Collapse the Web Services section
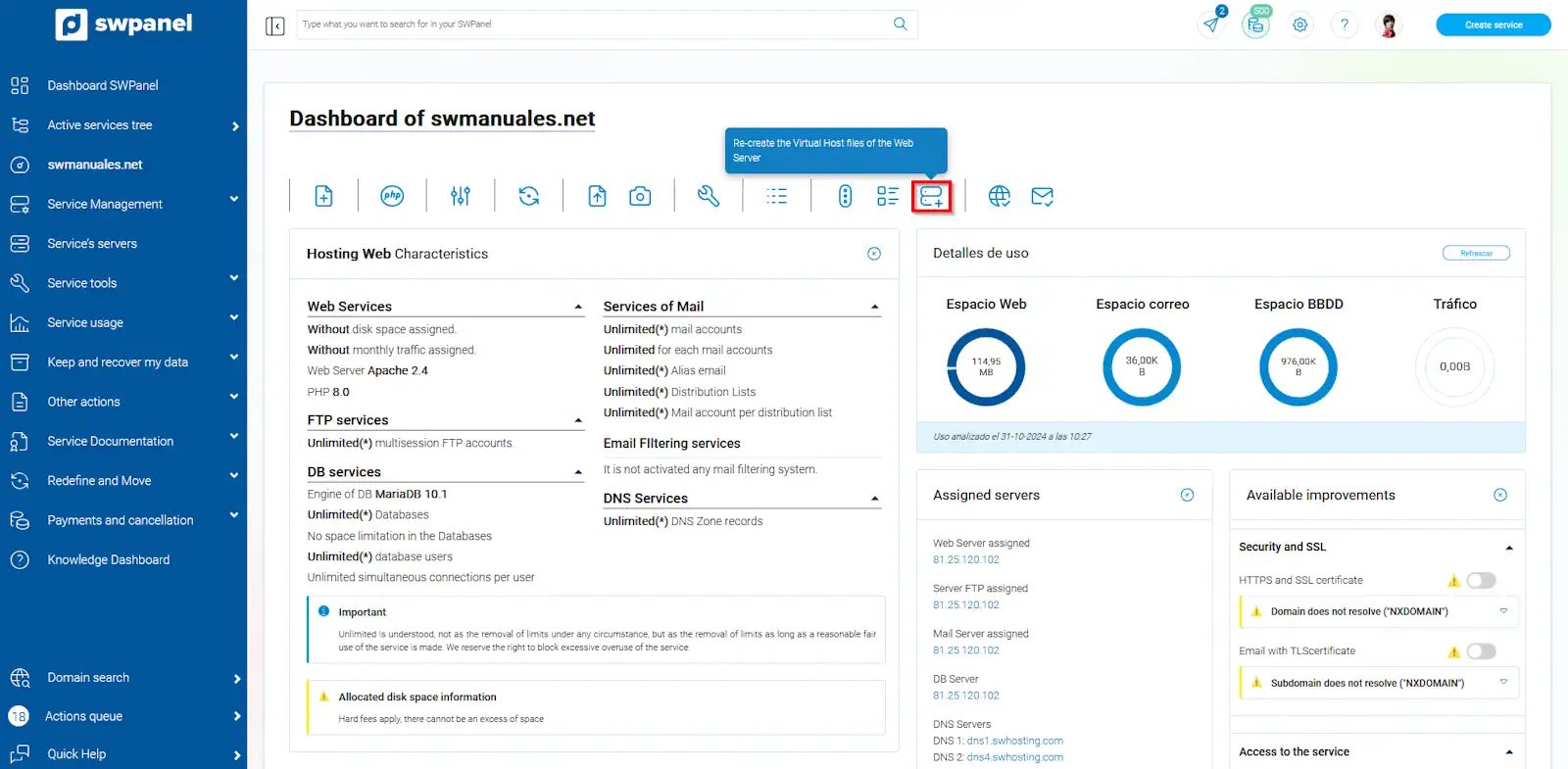 coord(578,308)
